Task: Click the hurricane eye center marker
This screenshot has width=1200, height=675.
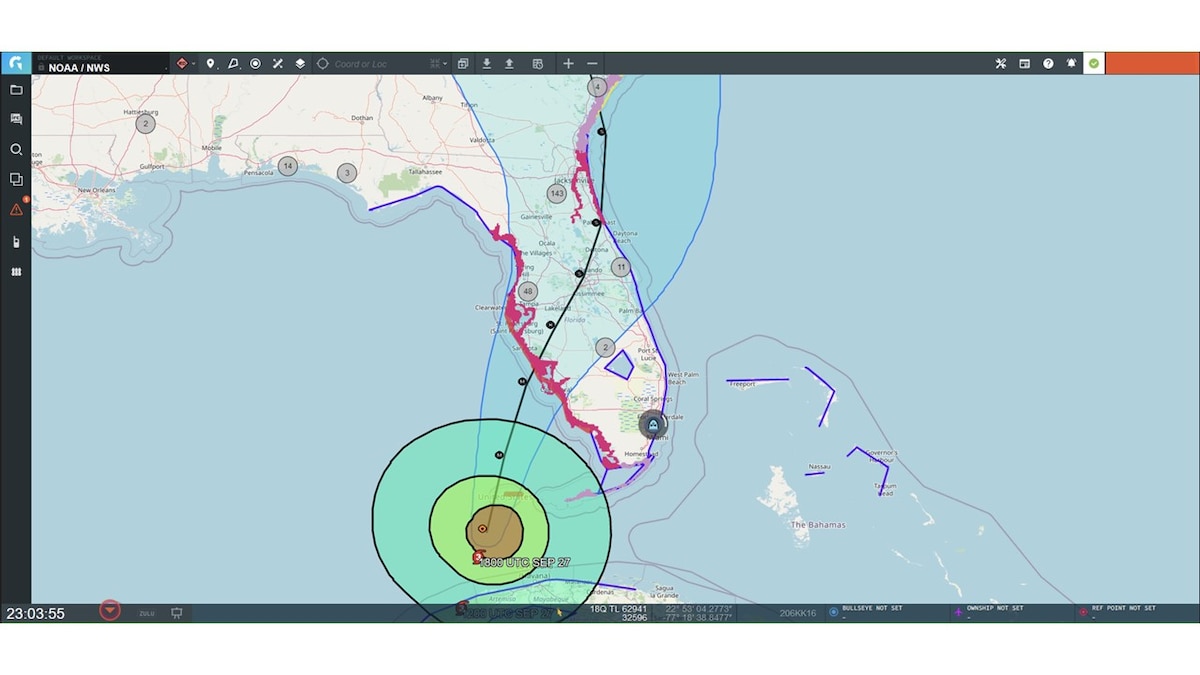Action: click(483, 528)
